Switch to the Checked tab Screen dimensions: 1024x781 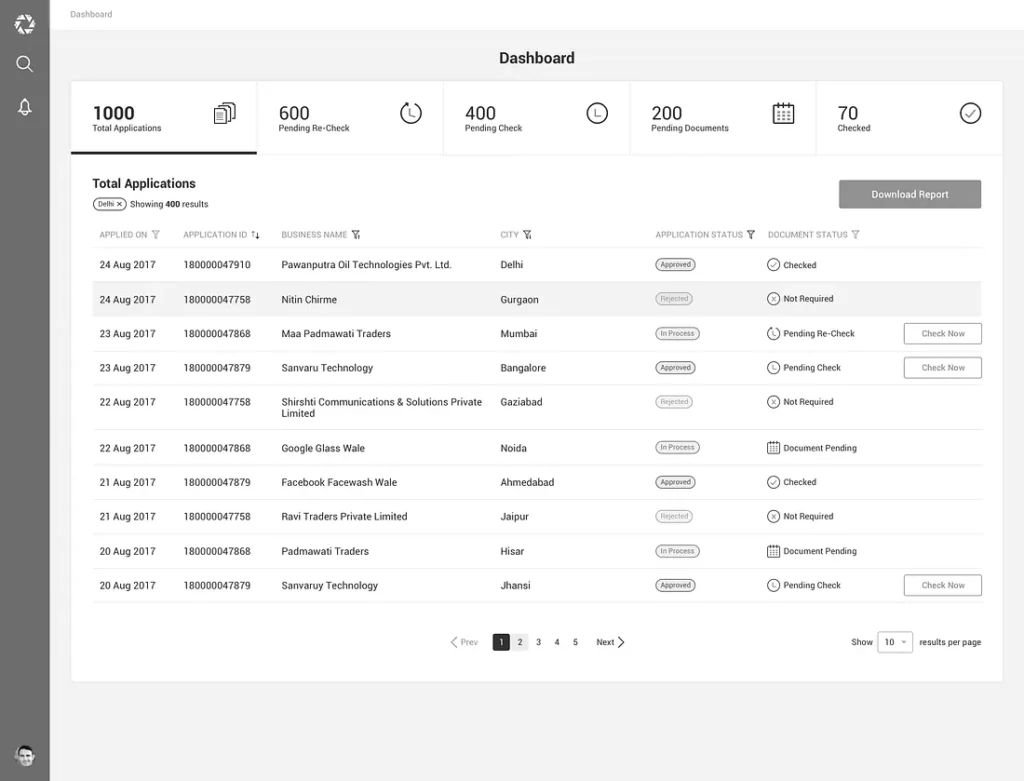(908, 118)
